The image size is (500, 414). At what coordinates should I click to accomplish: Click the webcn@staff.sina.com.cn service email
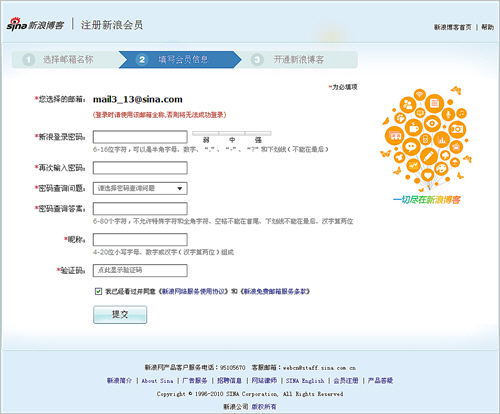click(319, 368)
